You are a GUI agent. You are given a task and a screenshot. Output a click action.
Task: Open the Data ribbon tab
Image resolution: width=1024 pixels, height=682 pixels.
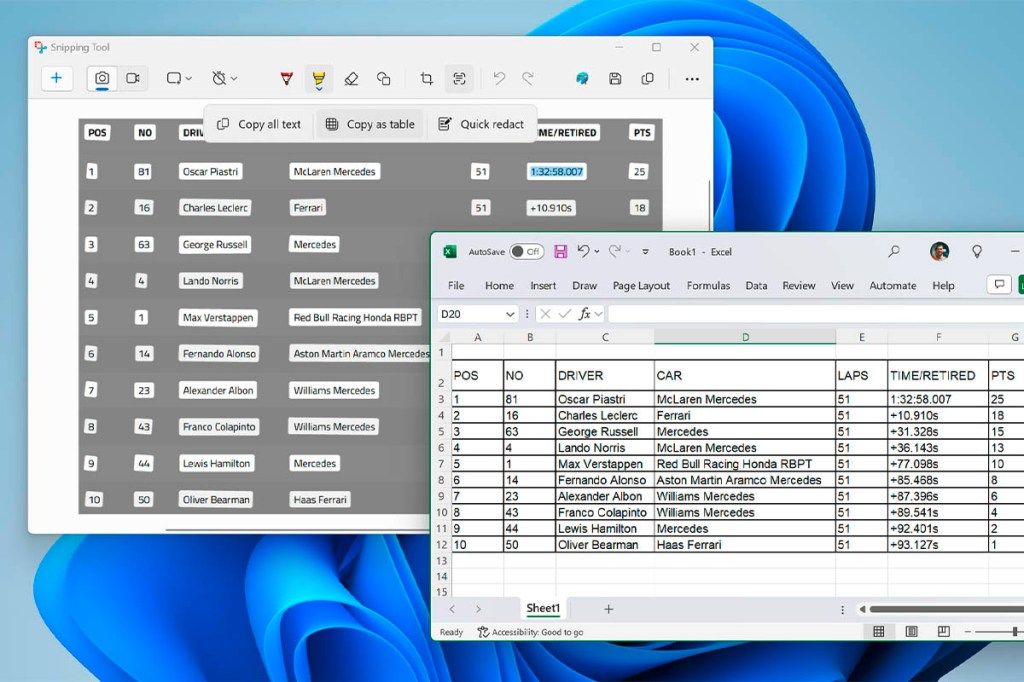tap(756, 285)
